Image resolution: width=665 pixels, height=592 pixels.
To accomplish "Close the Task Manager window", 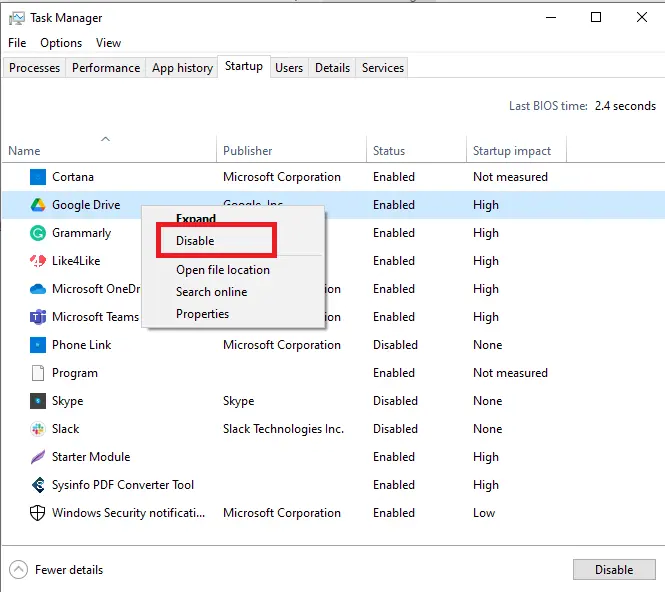I will 642,17.
